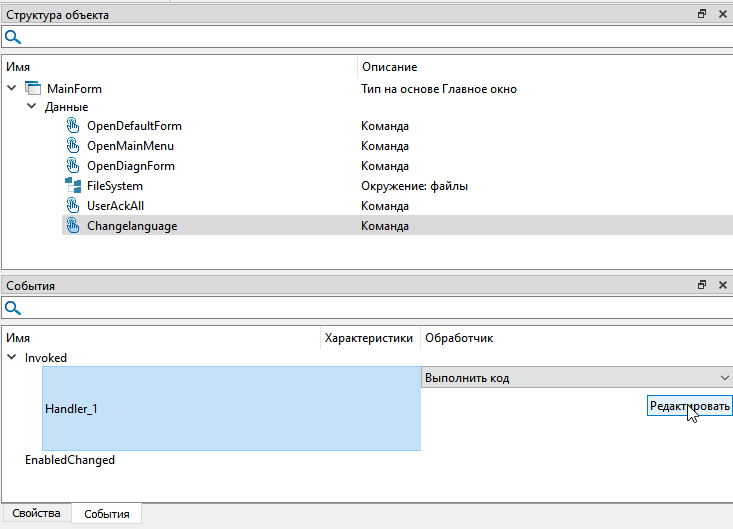Click the Changelanguage command icon
The height and width of the screenshot is (529, 733).
click(x=72, y=226)
